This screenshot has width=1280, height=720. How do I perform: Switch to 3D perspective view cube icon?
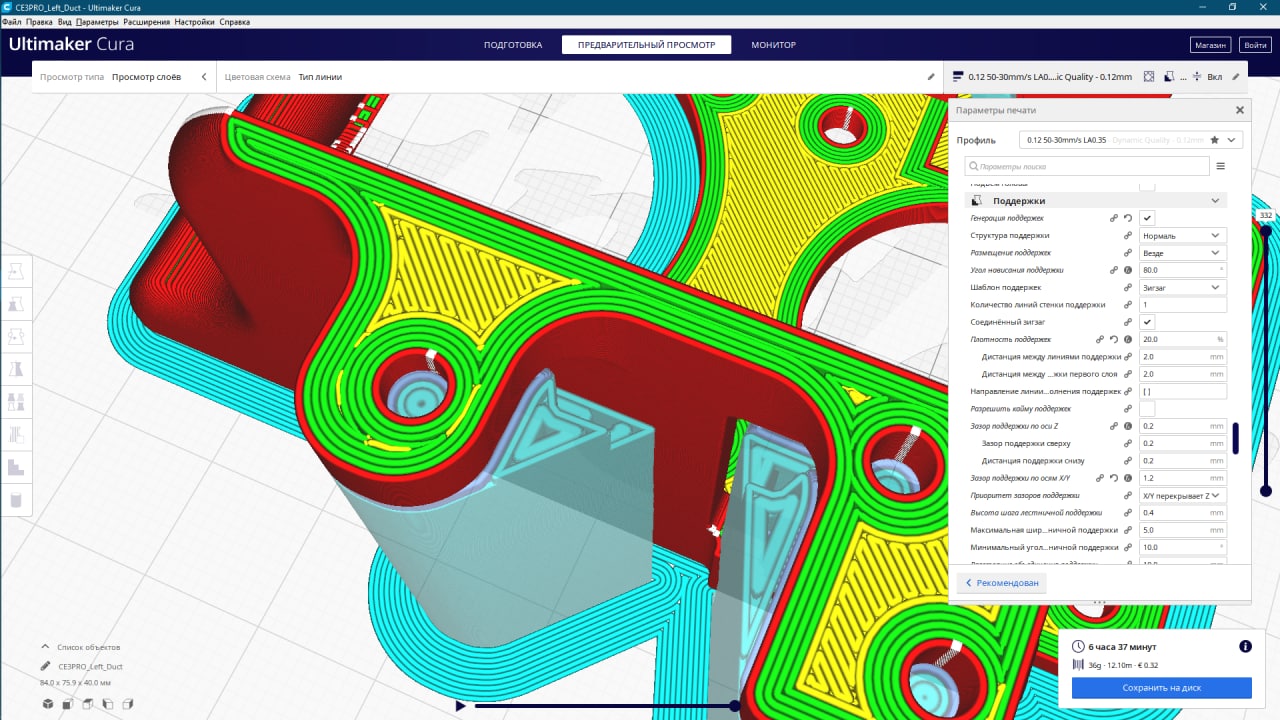coord(47,704)
